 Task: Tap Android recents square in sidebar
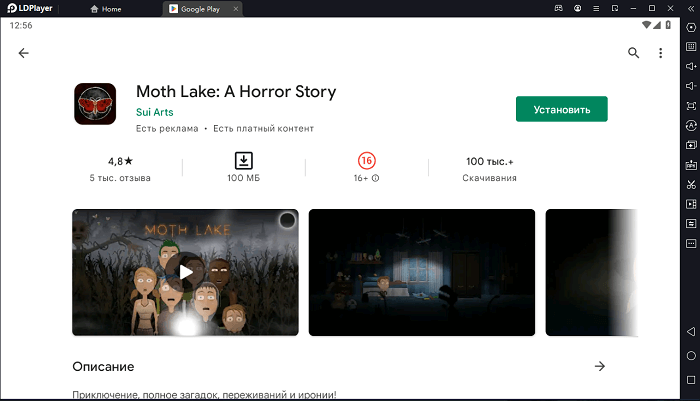pos(691,380)
